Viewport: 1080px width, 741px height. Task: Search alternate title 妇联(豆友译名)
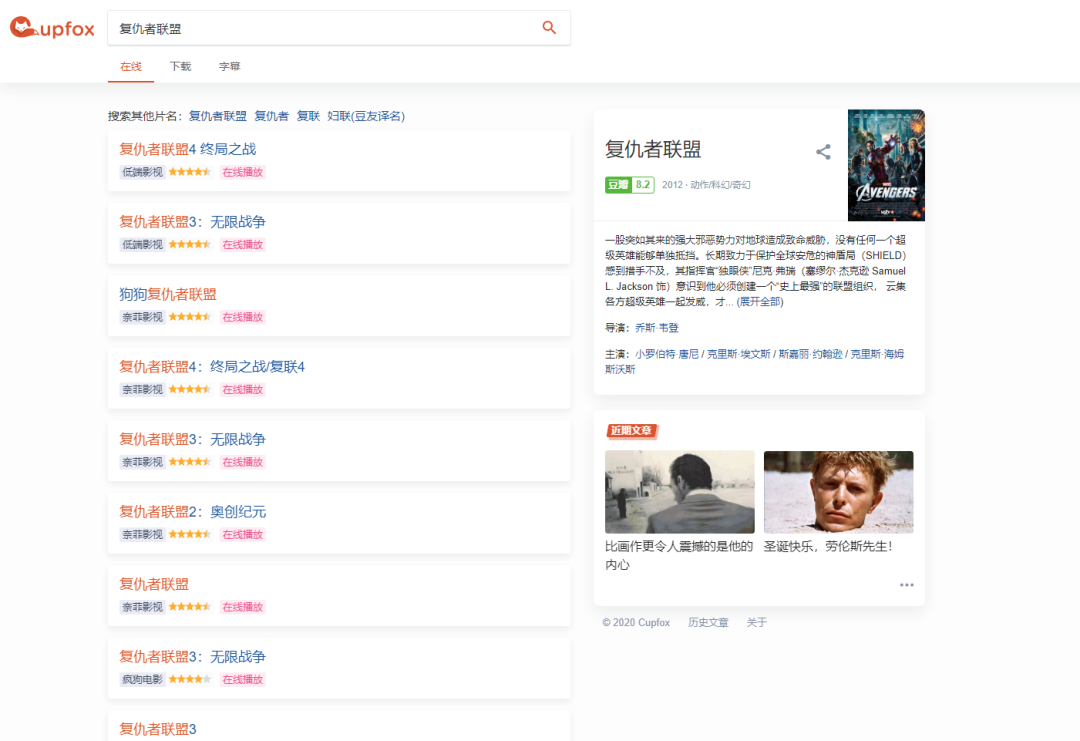pos(366,116)
